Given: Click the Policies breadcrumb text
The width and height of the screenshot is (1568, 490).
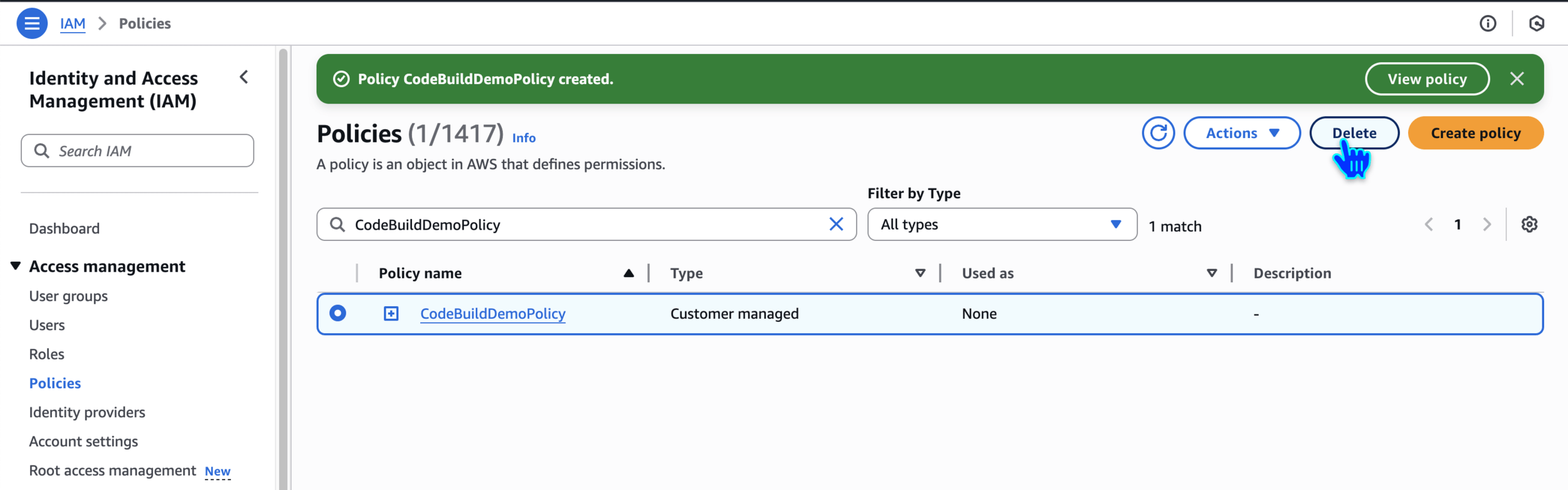Looking at the screenshot, I should 145,23.
